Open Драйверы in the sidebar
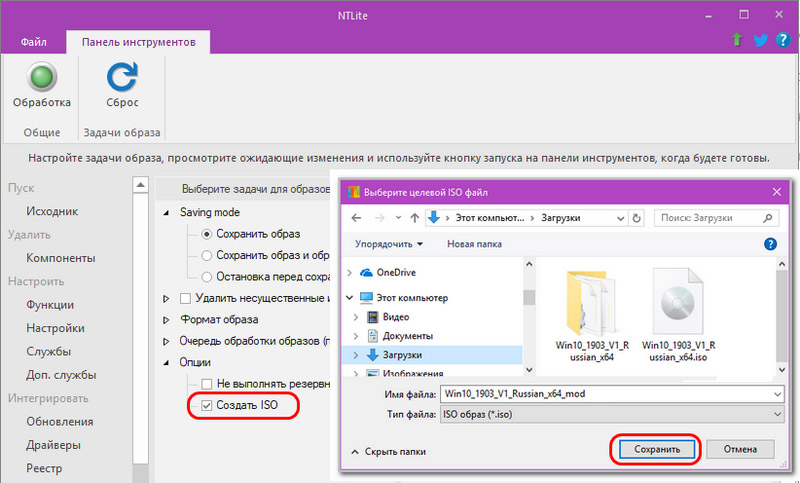This screenshot has width=800, height=483. (x=53, y=445)
